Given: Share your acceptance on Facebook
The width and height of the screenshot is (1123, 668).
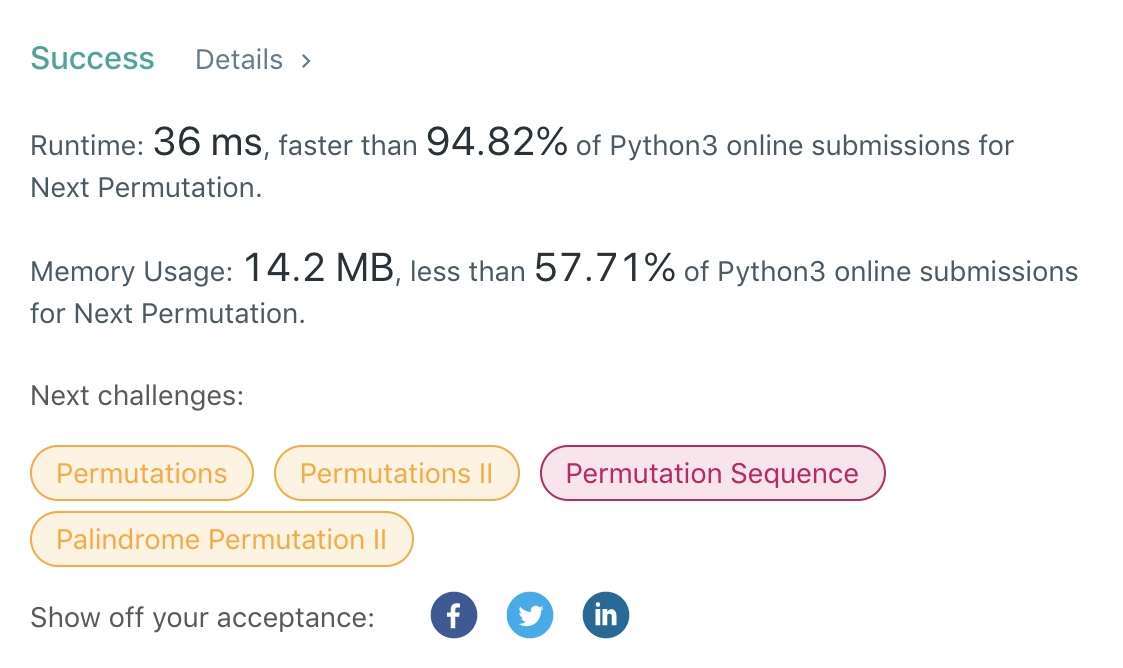Looking at the screenshot, I should pyautogui.click(x=454, y=615).
